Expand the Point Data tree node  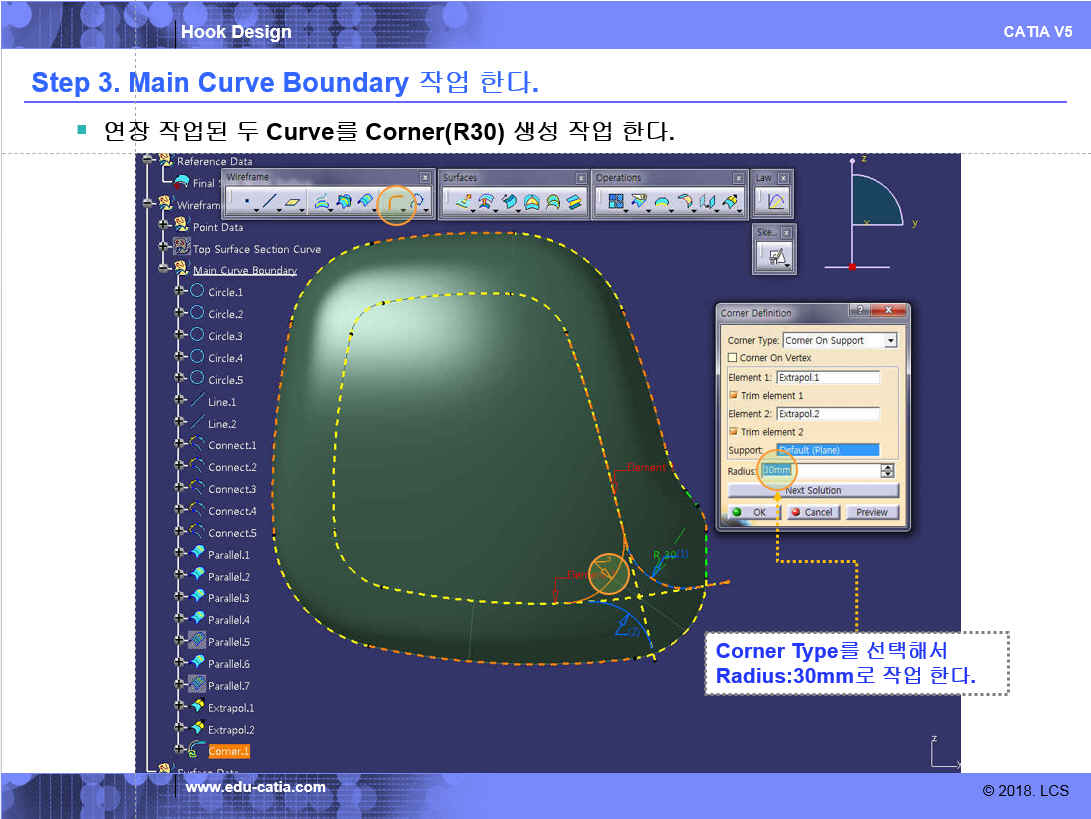165,226
